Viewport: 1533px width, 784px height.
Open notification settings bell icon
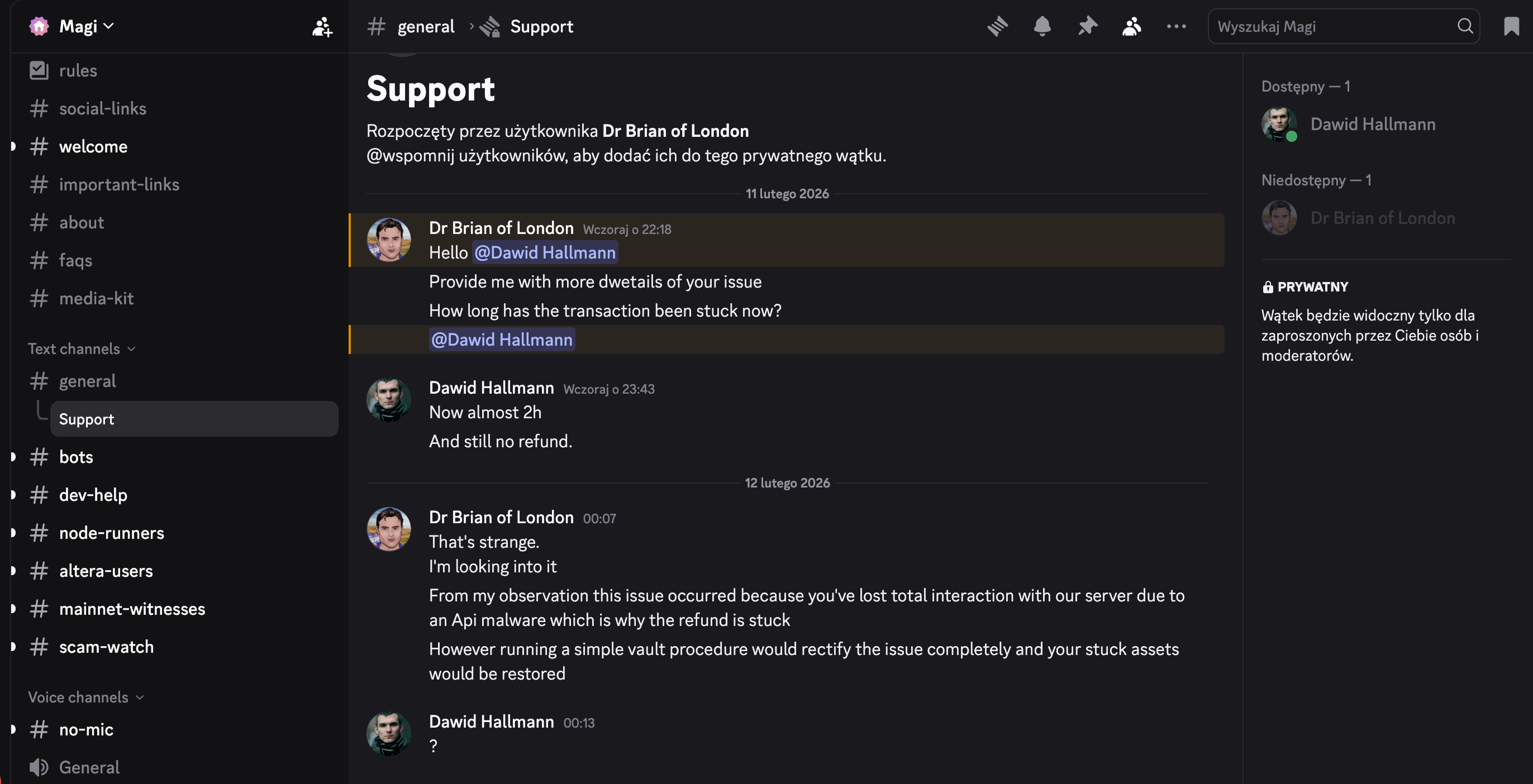tap(1042, 26)
